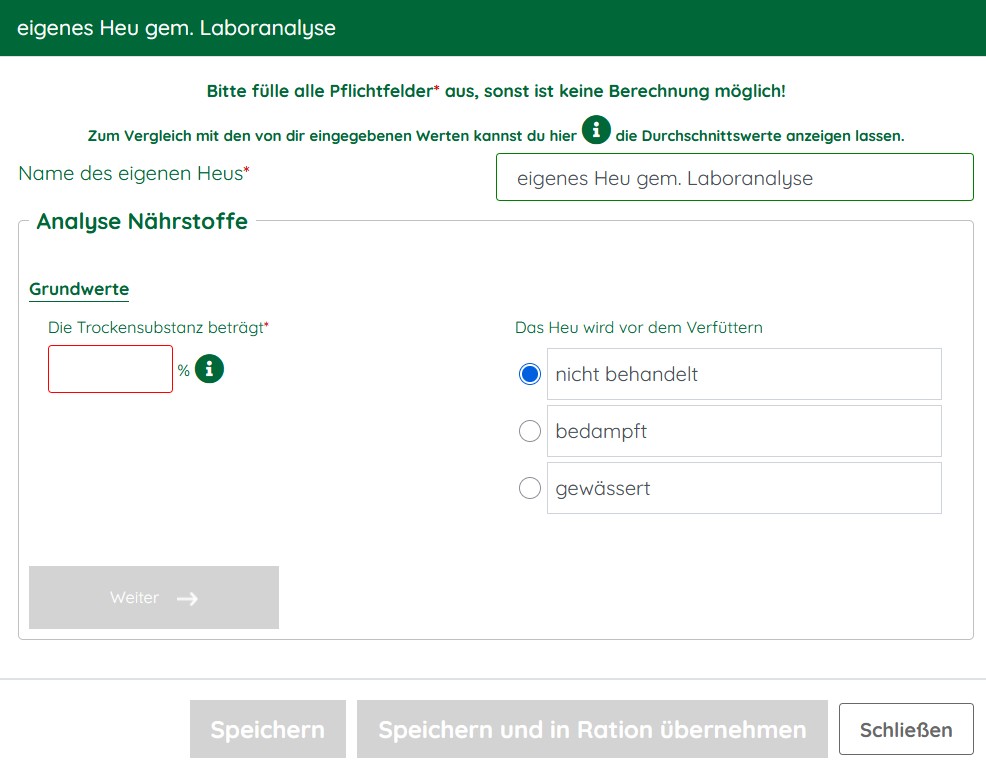Click the green dialog title bar
Image resolution: width=986 pixels, height=769 pixels.
[x=493, y=28]
